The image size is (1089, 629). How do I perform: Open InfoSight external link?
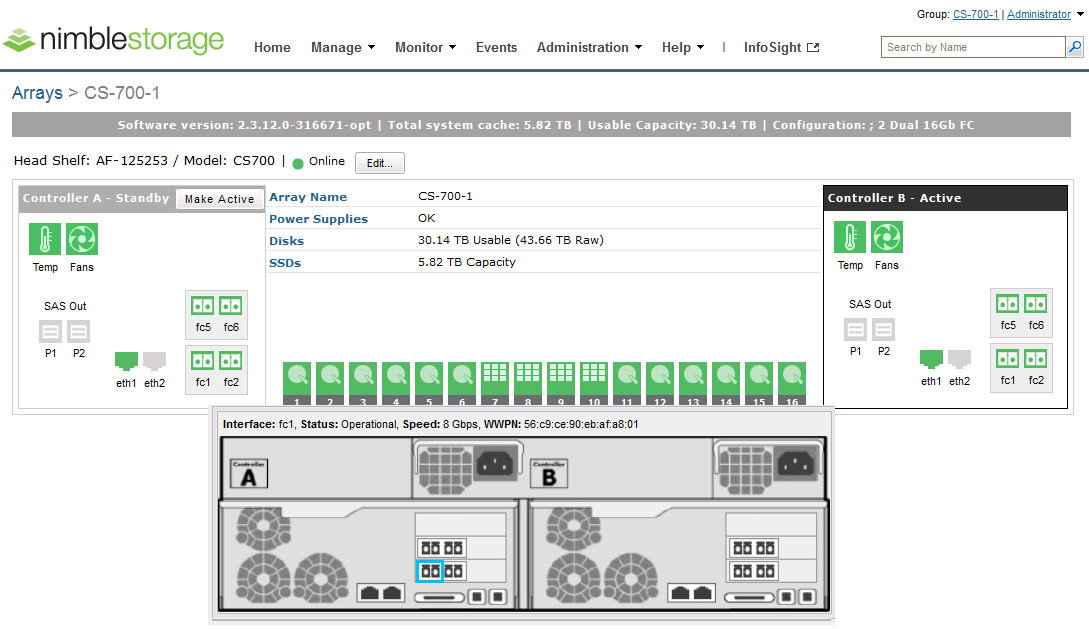click(x=781, y=47)
